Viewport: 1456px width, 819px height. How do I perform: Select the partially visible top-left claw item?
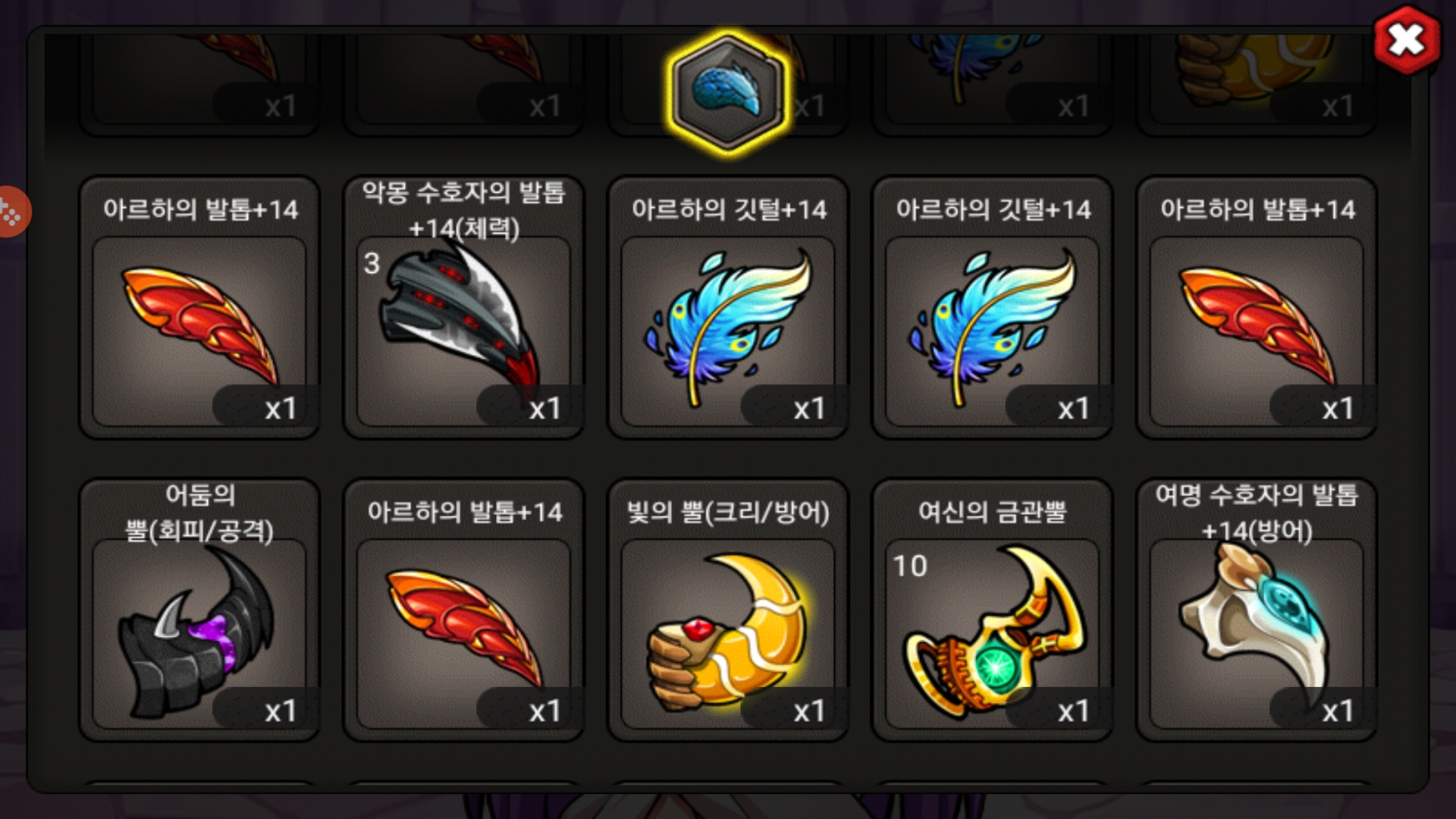pos(199,85)
